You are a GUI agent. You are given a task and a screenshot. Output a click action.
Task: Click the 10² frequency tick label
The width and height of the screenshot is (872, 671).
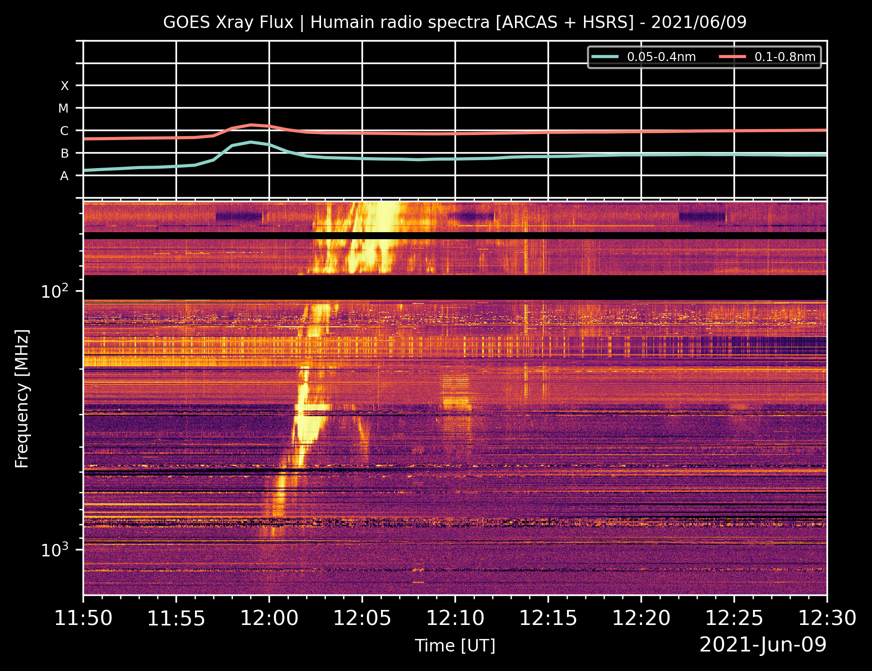click(54, 290)
